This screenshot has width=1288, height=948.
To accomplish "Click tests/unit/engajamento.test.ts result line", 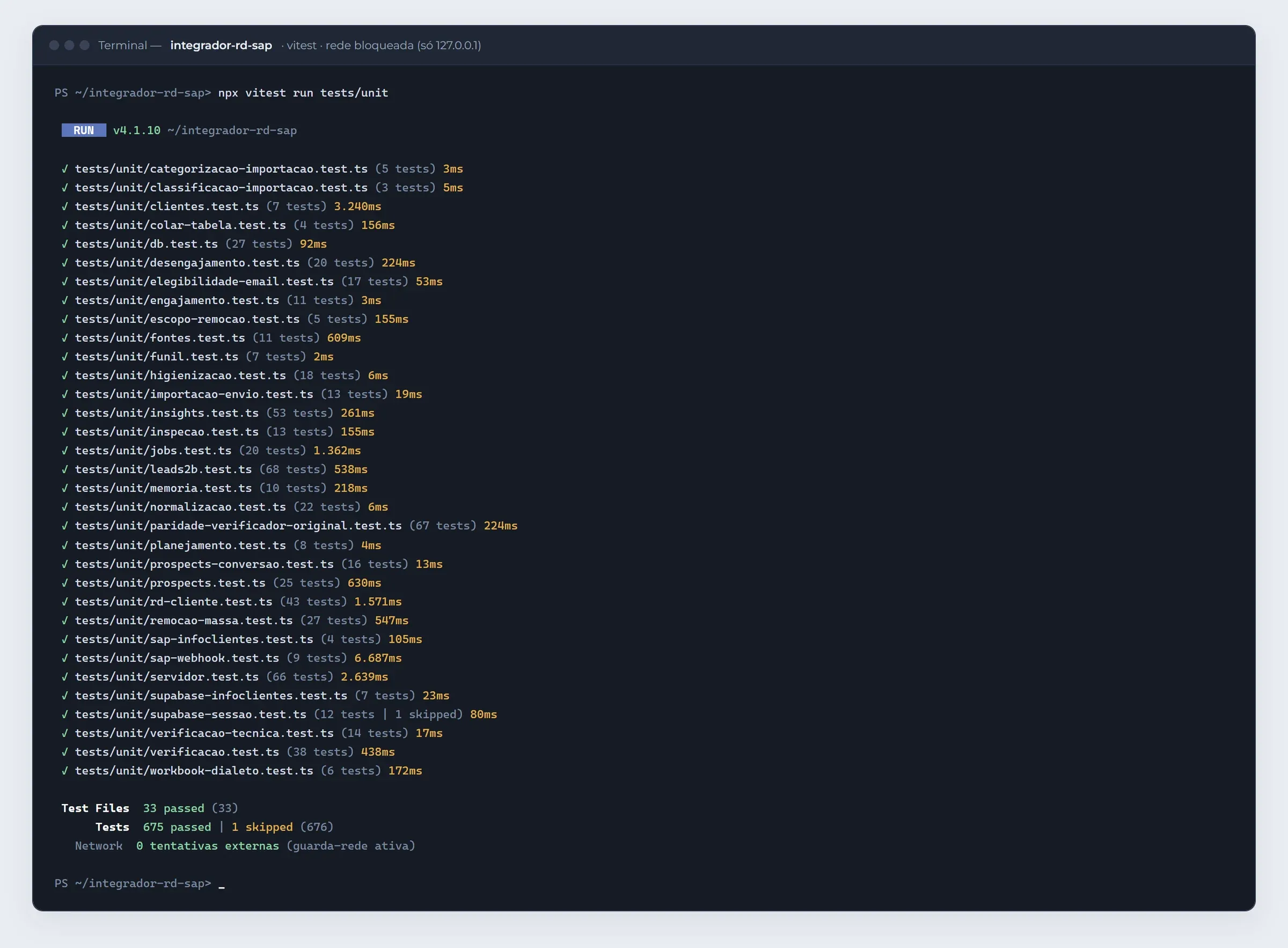I will pos(221,300).
